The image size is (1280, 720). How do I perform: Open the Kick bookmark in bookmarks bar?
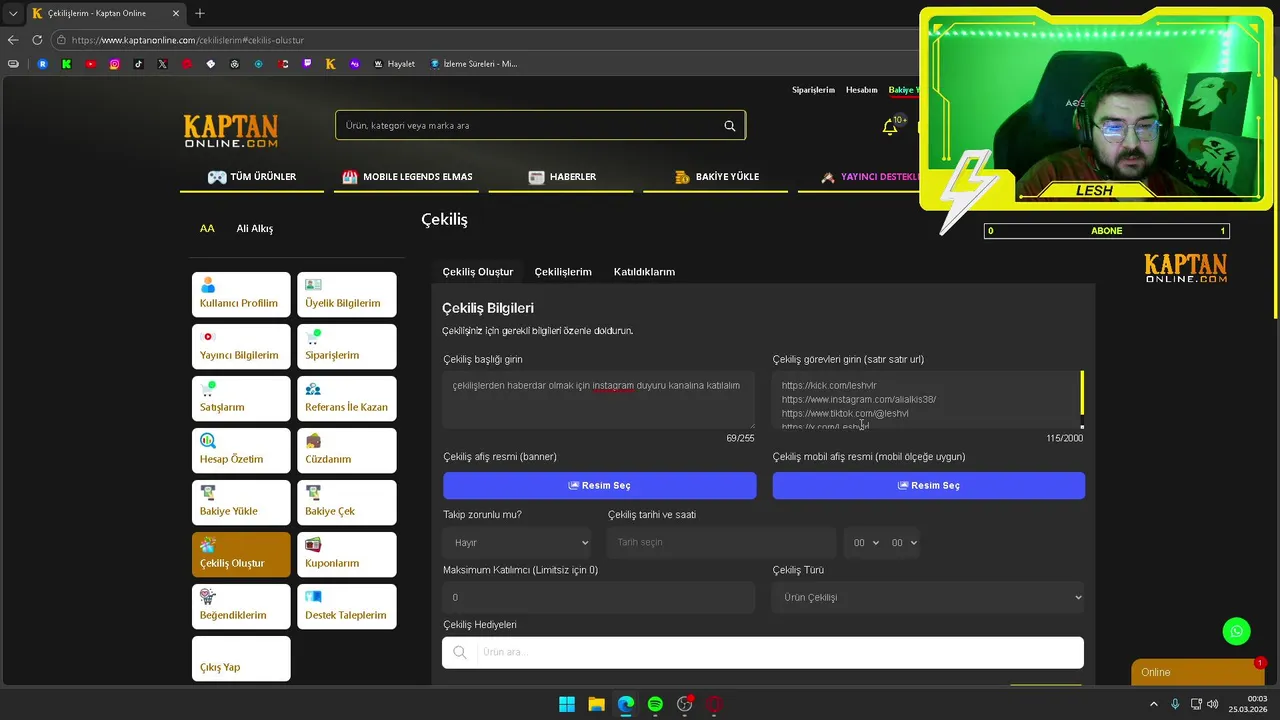[66, 64]
